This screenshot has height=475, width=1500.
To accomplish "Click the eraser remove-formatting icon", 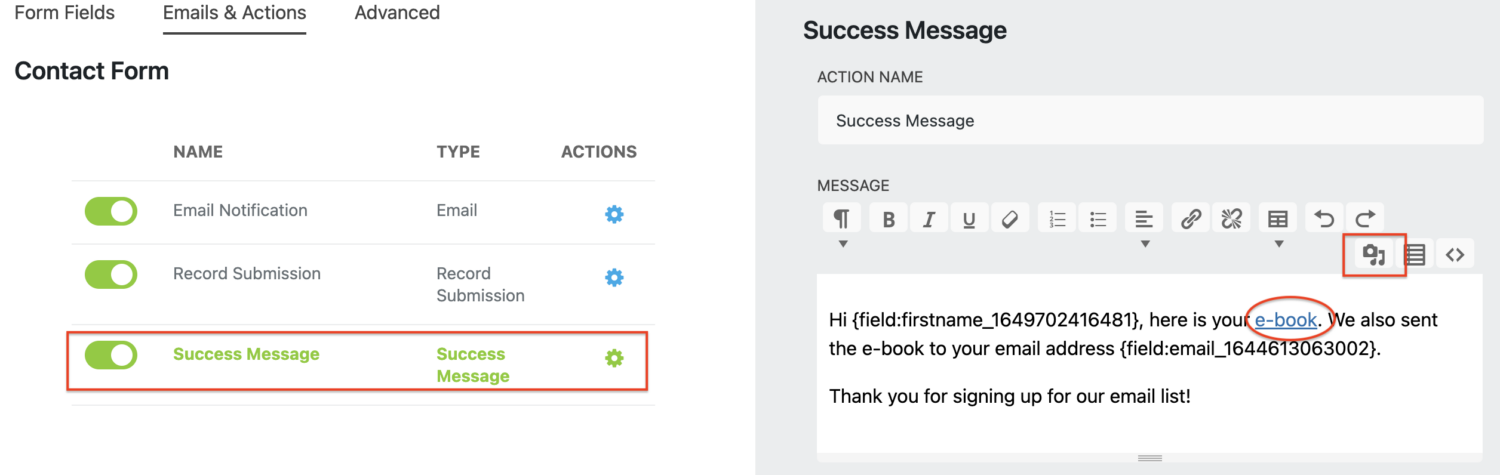I will pyautogui.click(x=1010, y=219).
